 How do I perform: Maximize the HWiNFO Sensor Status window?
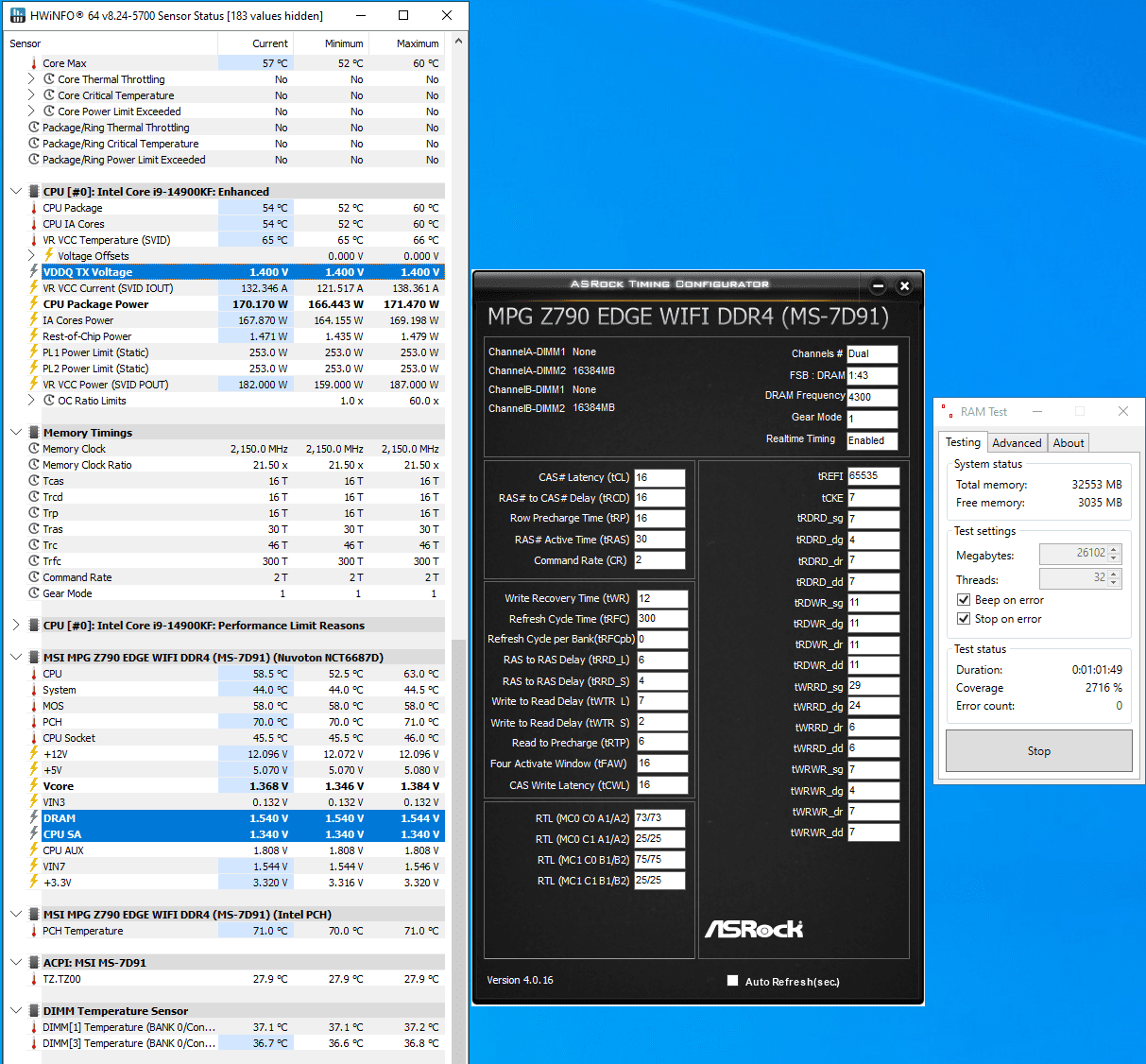tap(403, 15)
